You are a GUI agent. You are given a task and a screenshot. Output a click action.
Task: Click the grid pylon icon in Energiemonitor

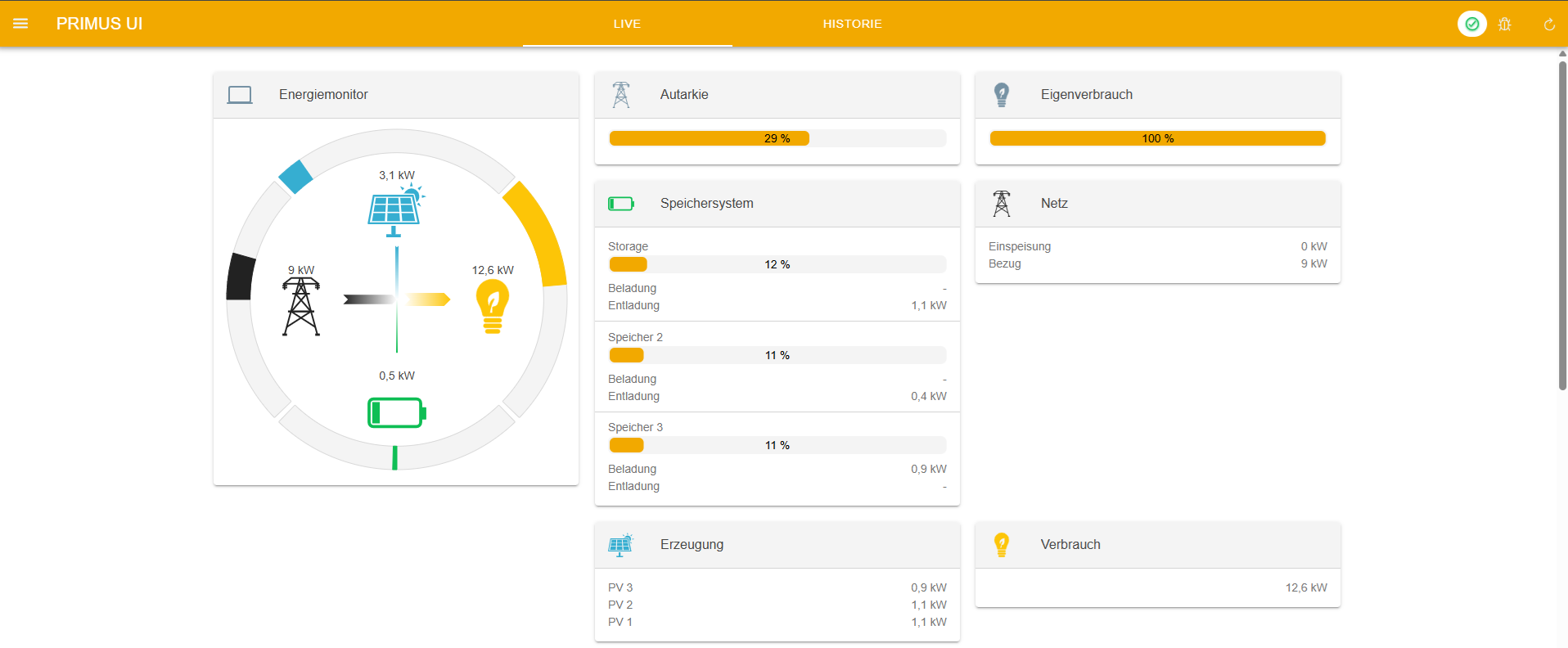[301, 307]
